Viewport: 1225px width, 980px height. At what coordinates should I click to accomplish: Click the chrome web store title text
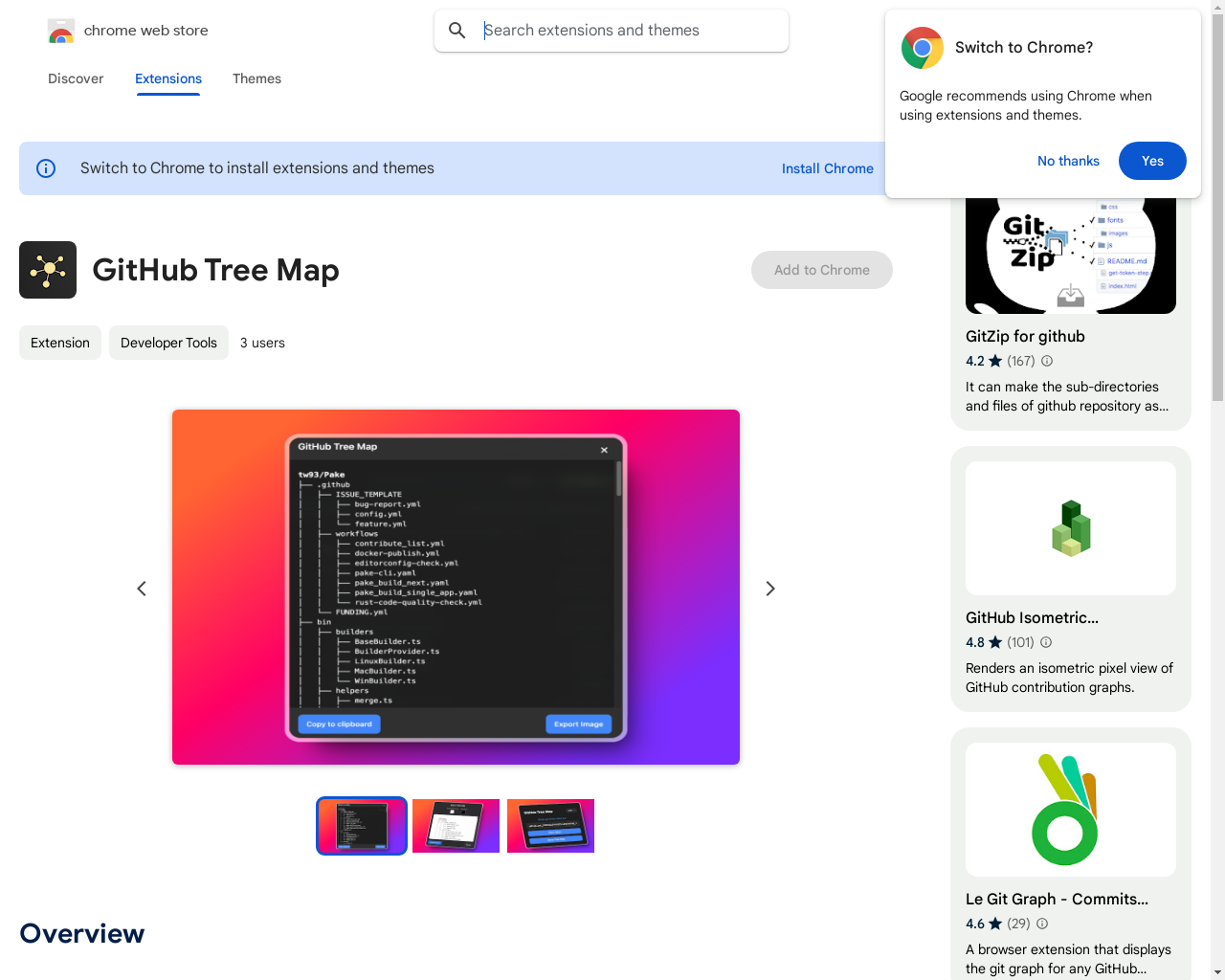(x=146, y=31)
